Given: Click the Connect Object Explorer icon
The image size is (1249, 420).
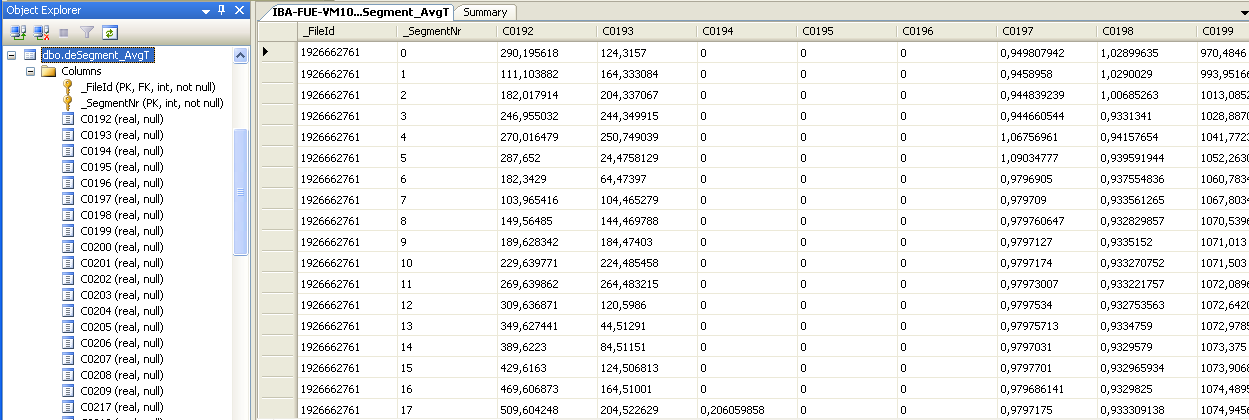Looking at the screenshot, I should (18, 32).
